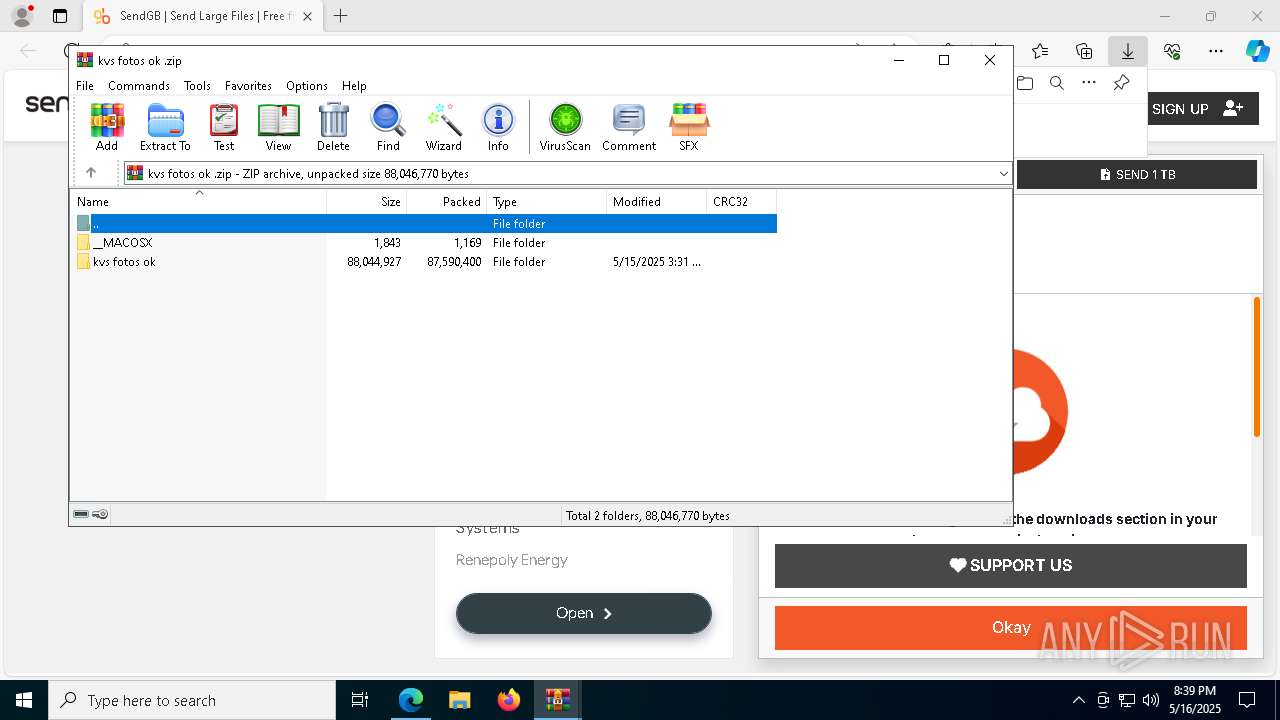Open the Comment tool
1280x720 pixels.
click(629, 127)
